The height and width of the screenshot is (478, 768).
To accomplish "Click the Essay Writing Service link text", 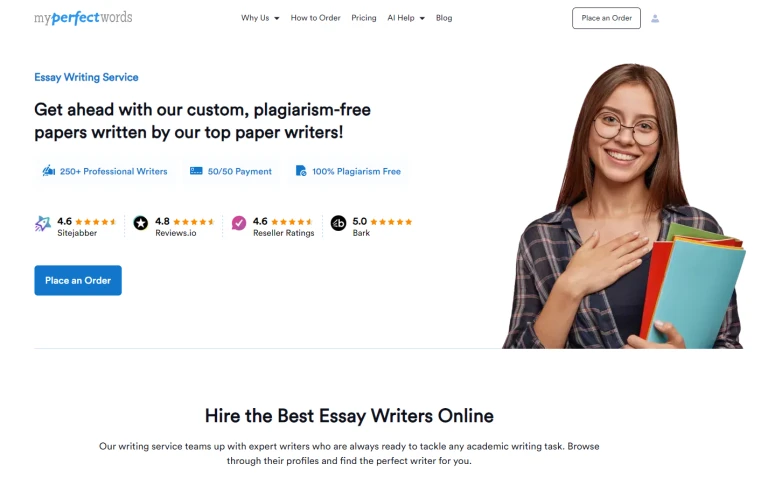I will point(86,77).
